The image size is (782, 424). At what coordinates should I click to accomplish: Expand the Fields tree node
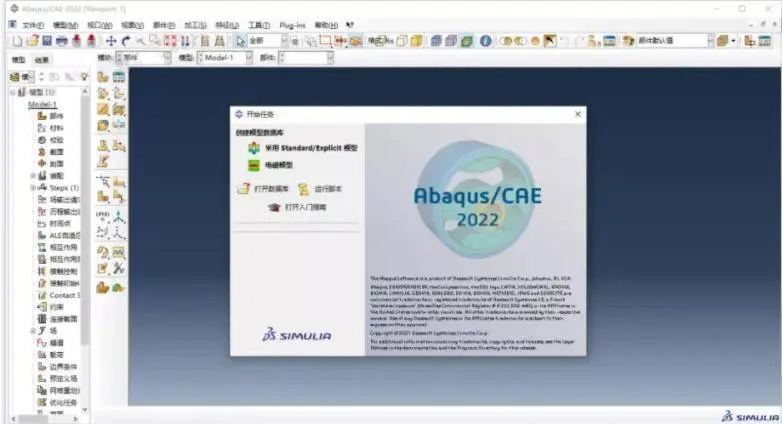tap(33, 331)
